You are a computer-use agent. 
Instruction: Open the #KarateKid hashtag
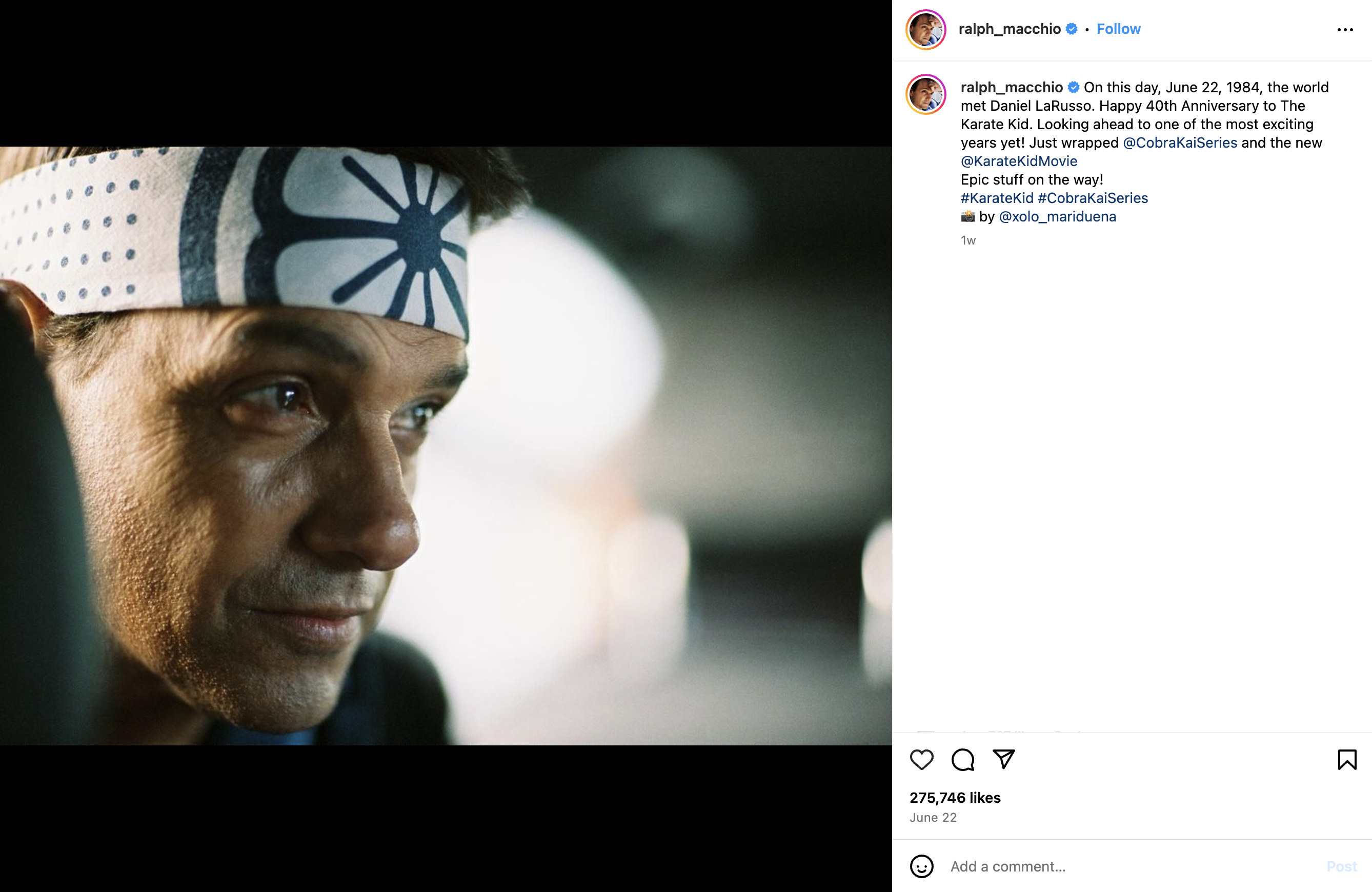click(x=997, y=198)
